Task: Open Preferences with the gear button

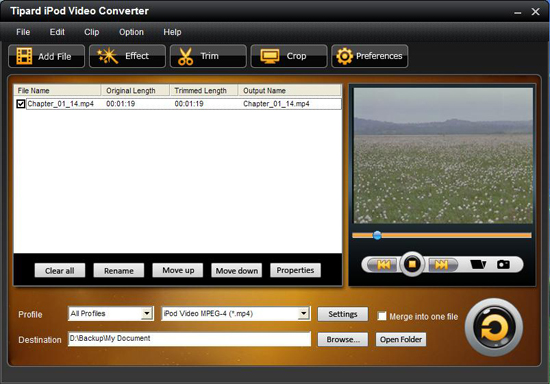Action: (x=369, y=56)
